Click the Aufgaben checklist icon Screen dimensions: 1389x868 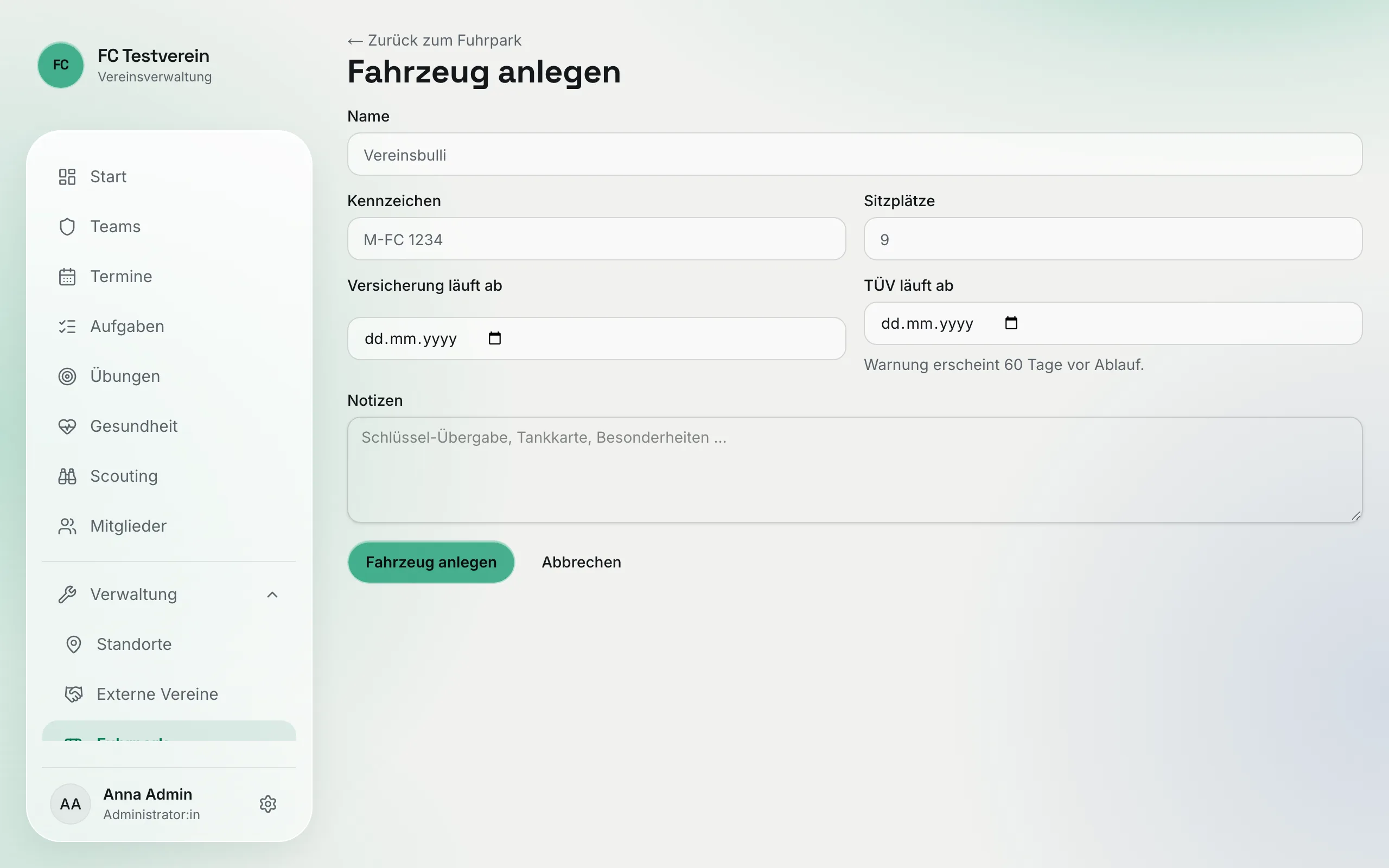[x=67, y=327]
